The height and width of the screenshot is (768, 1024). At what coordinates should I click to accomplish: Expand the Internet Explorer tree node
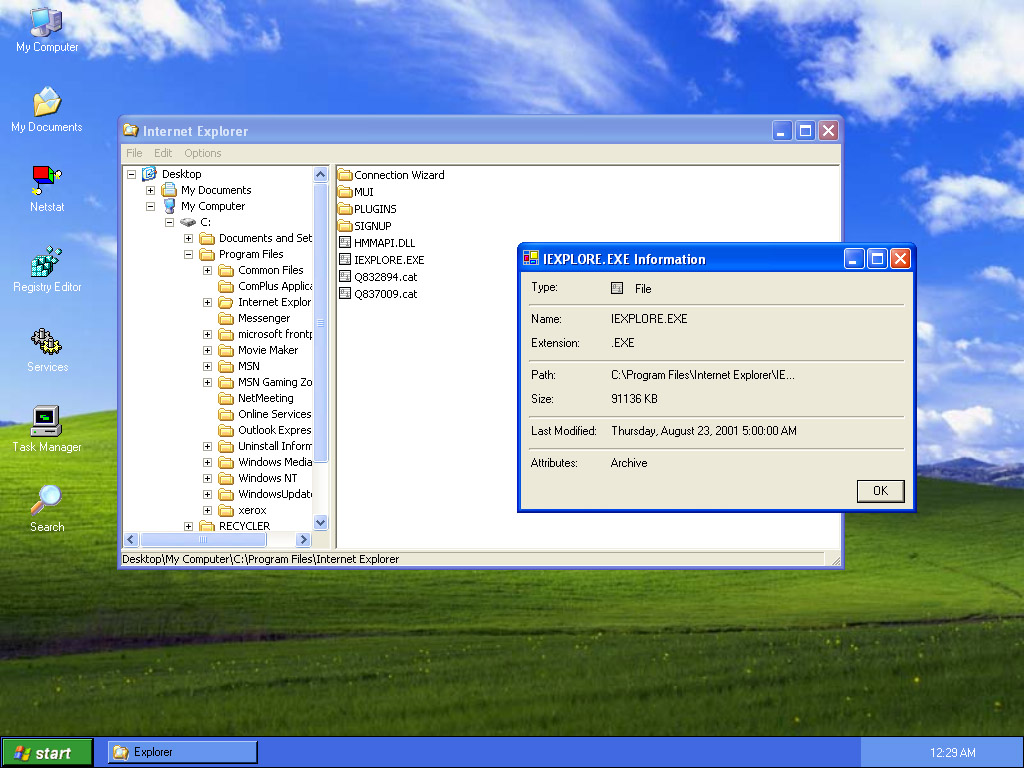[x=207, y=302]
